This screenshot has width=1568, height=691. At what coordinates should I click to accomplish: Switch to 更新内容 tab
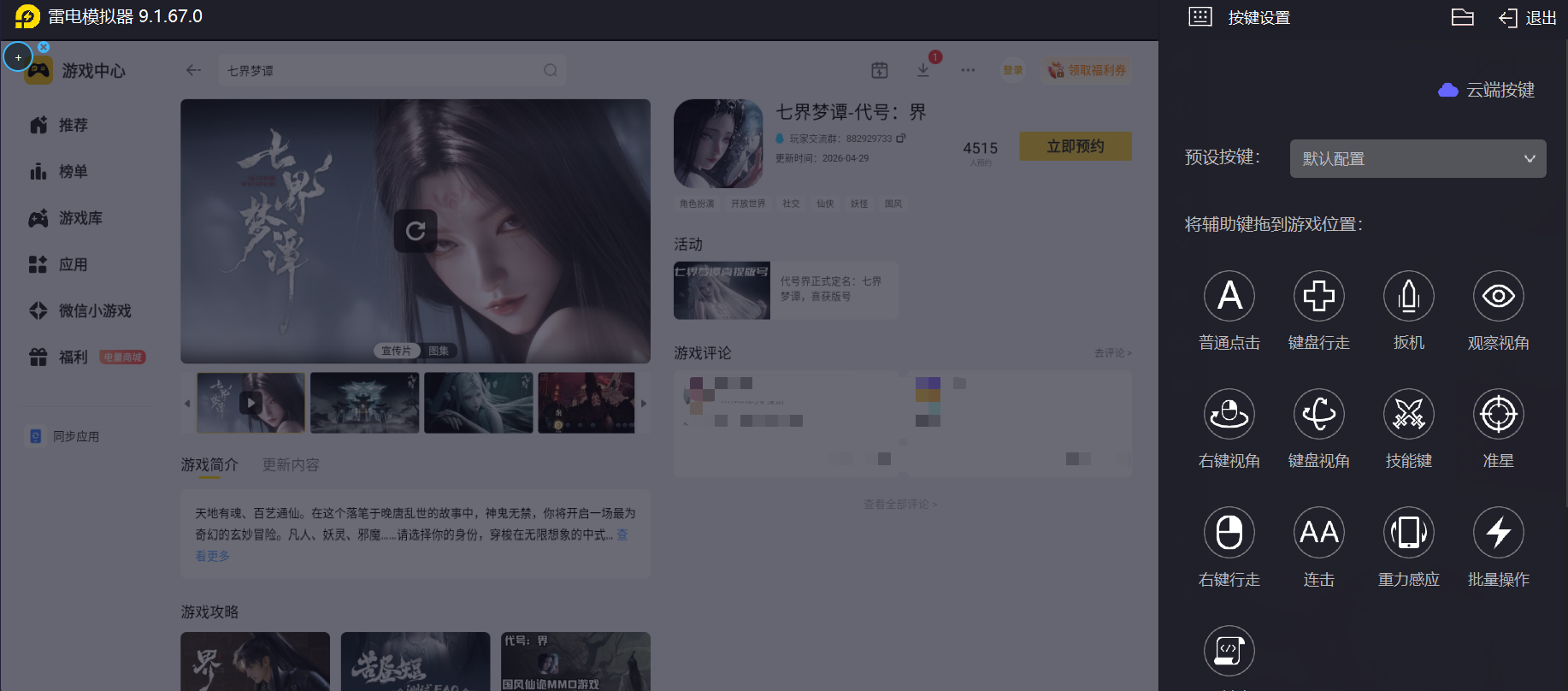tap(291, 464)
